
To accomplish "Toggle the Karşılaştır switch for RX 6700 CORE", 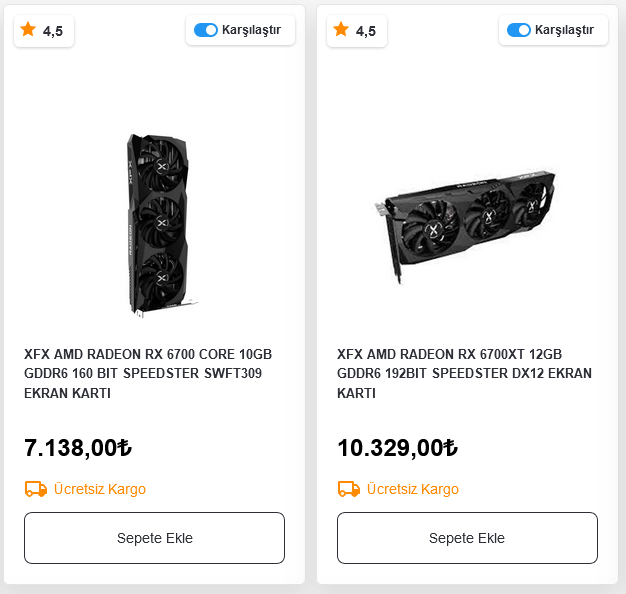I will [206, 30].
